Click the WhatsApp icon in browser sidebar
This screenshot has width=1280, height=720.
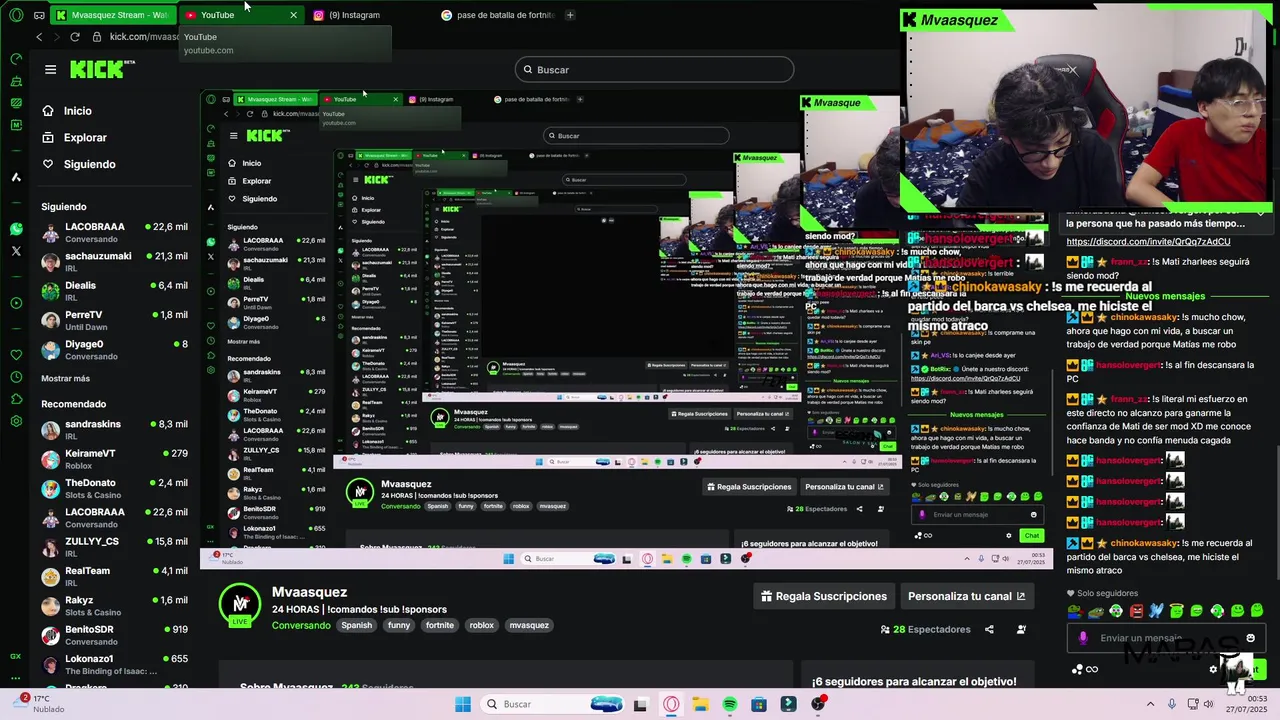[x=16, y=229]
